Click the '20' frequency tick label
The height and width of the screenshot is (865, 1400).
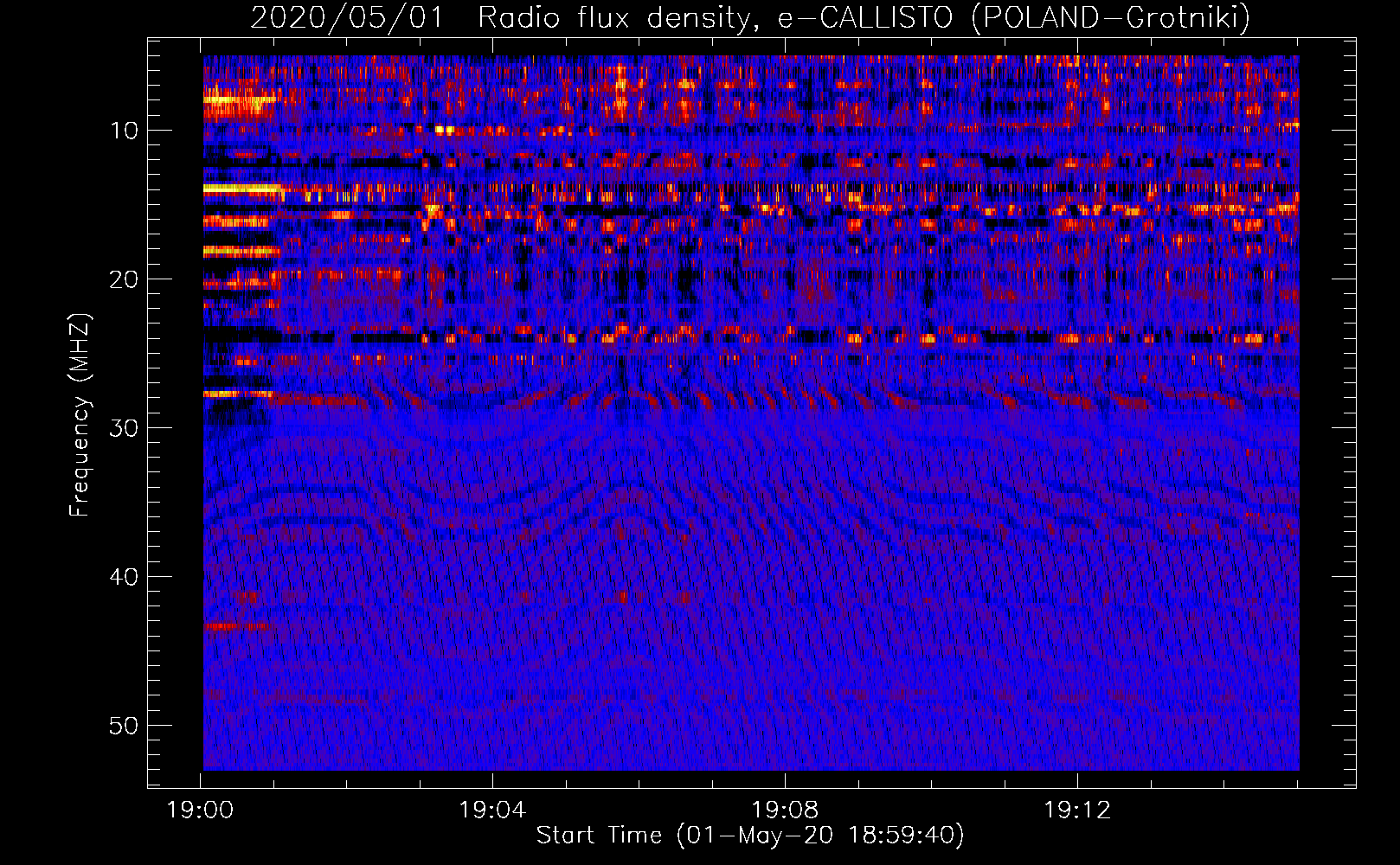(125, 279)
